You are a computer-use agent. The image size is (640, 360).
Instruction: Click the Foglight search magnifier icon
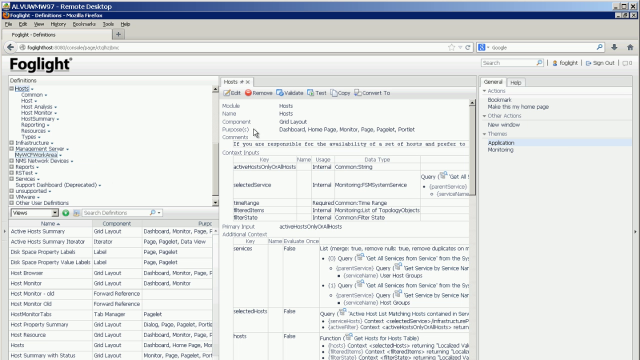(x=539, y=63)
